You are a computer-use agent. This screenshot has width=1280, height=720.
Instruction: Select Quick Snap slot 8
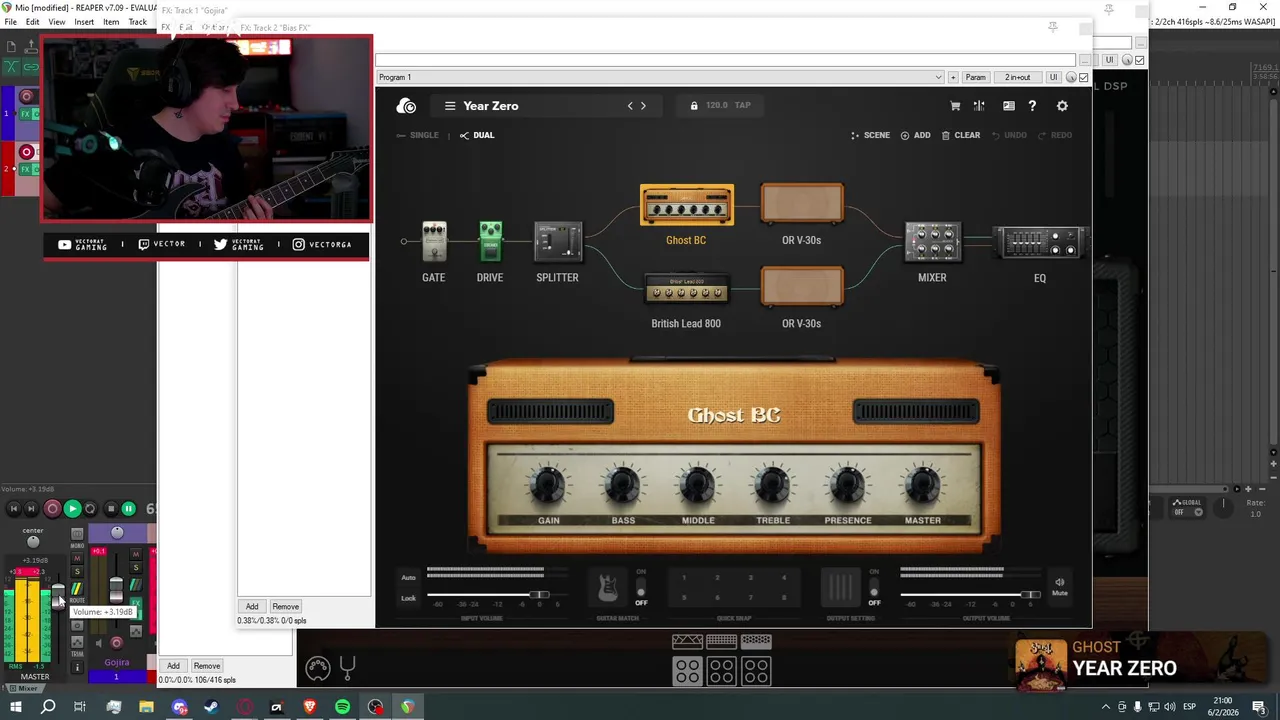(x=784, y=597)
